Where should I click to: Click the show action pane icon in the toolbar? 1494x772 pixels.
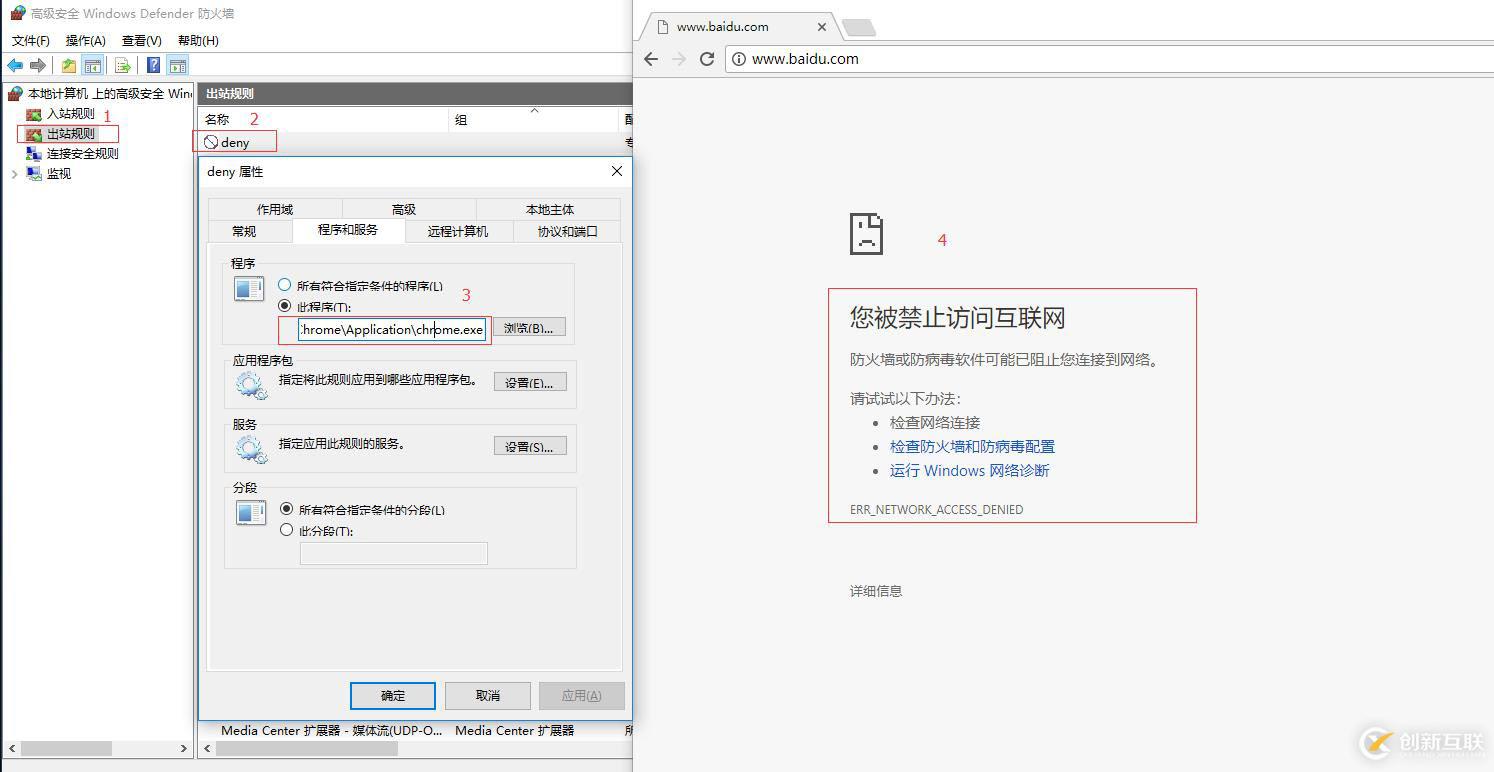(178, 65)
